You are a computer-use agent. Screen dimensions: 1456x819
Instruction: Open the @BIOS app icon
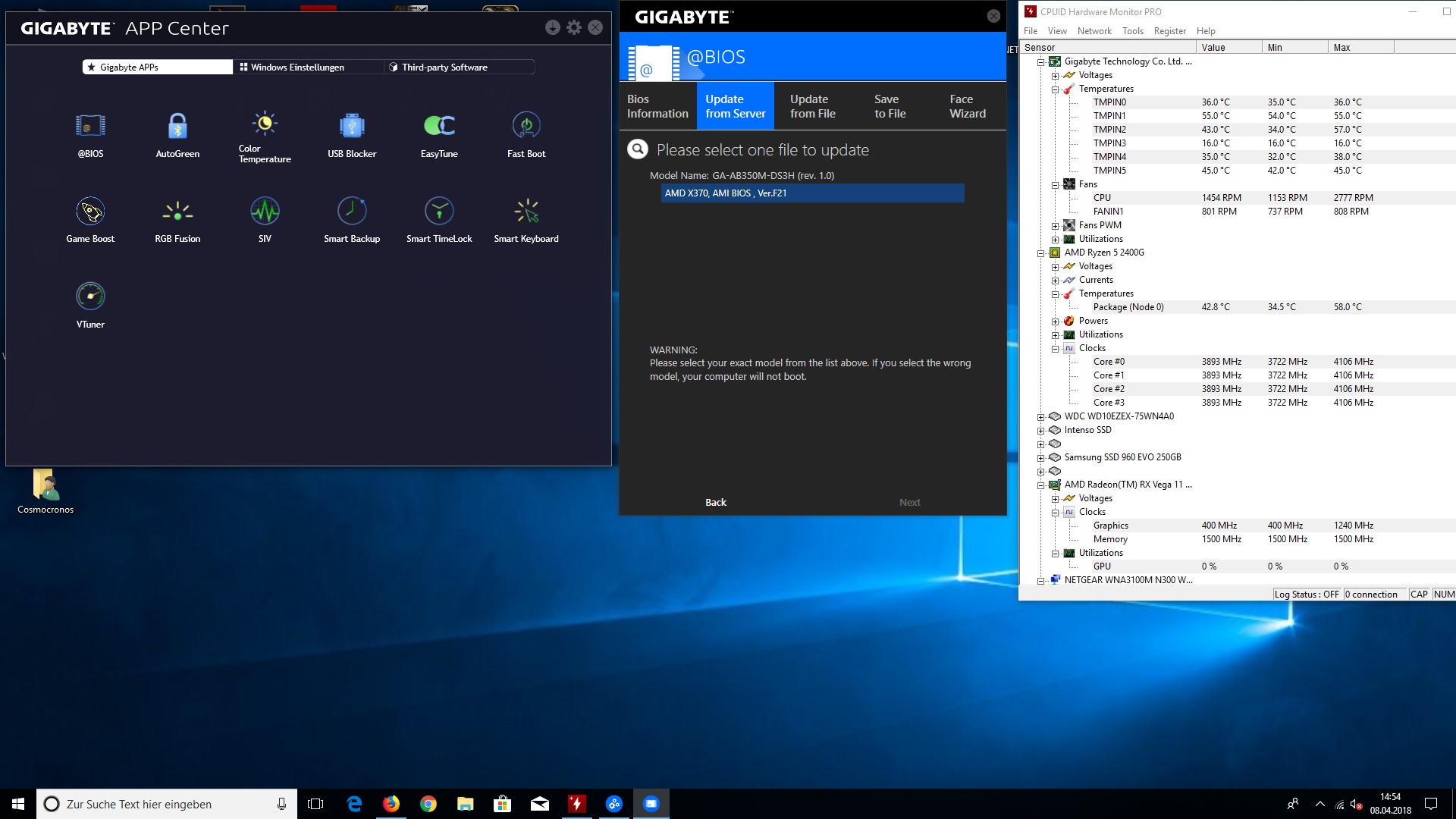pos(90,127)
